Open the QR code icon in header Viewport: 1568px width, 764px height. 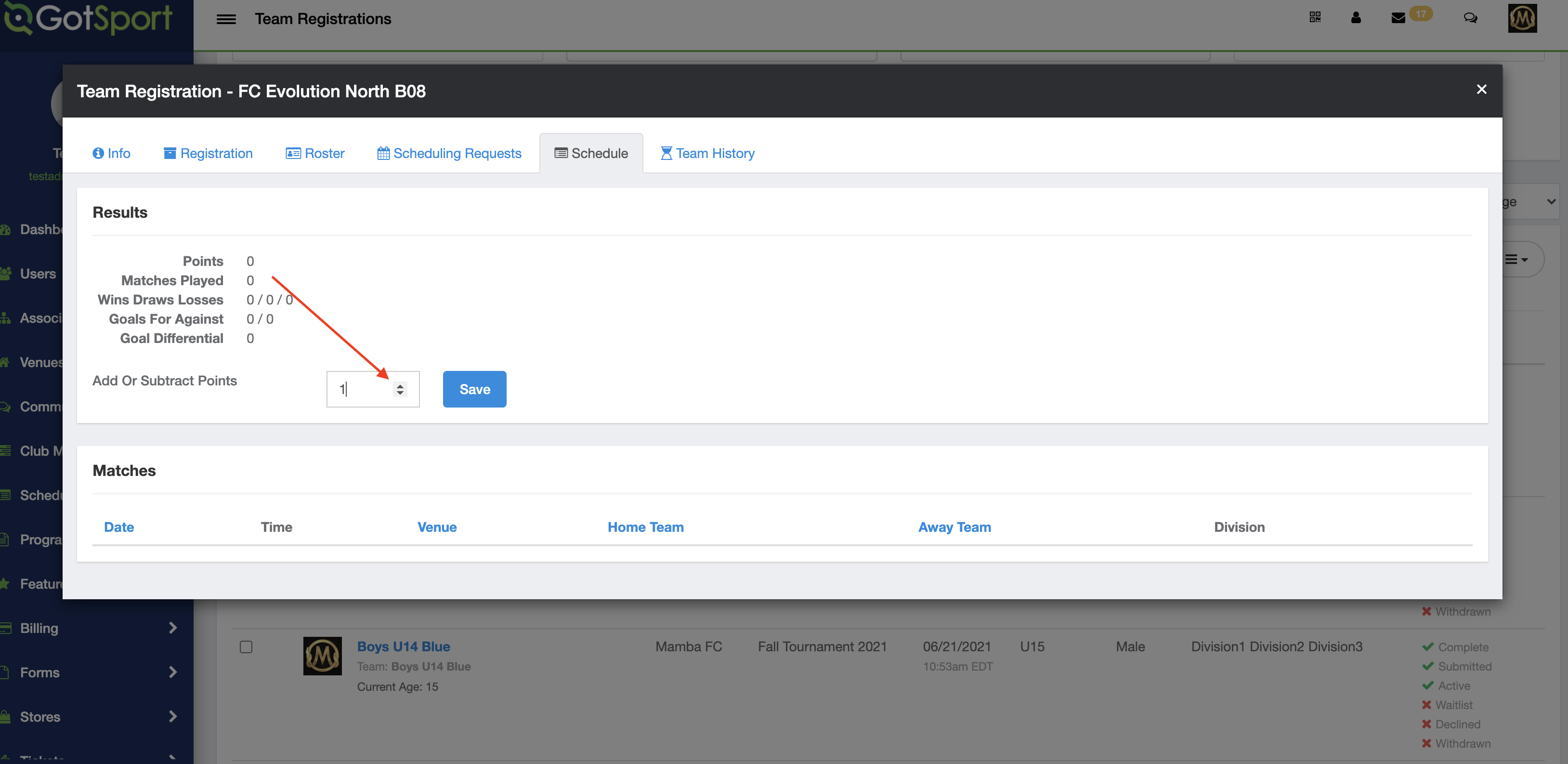1315,18
